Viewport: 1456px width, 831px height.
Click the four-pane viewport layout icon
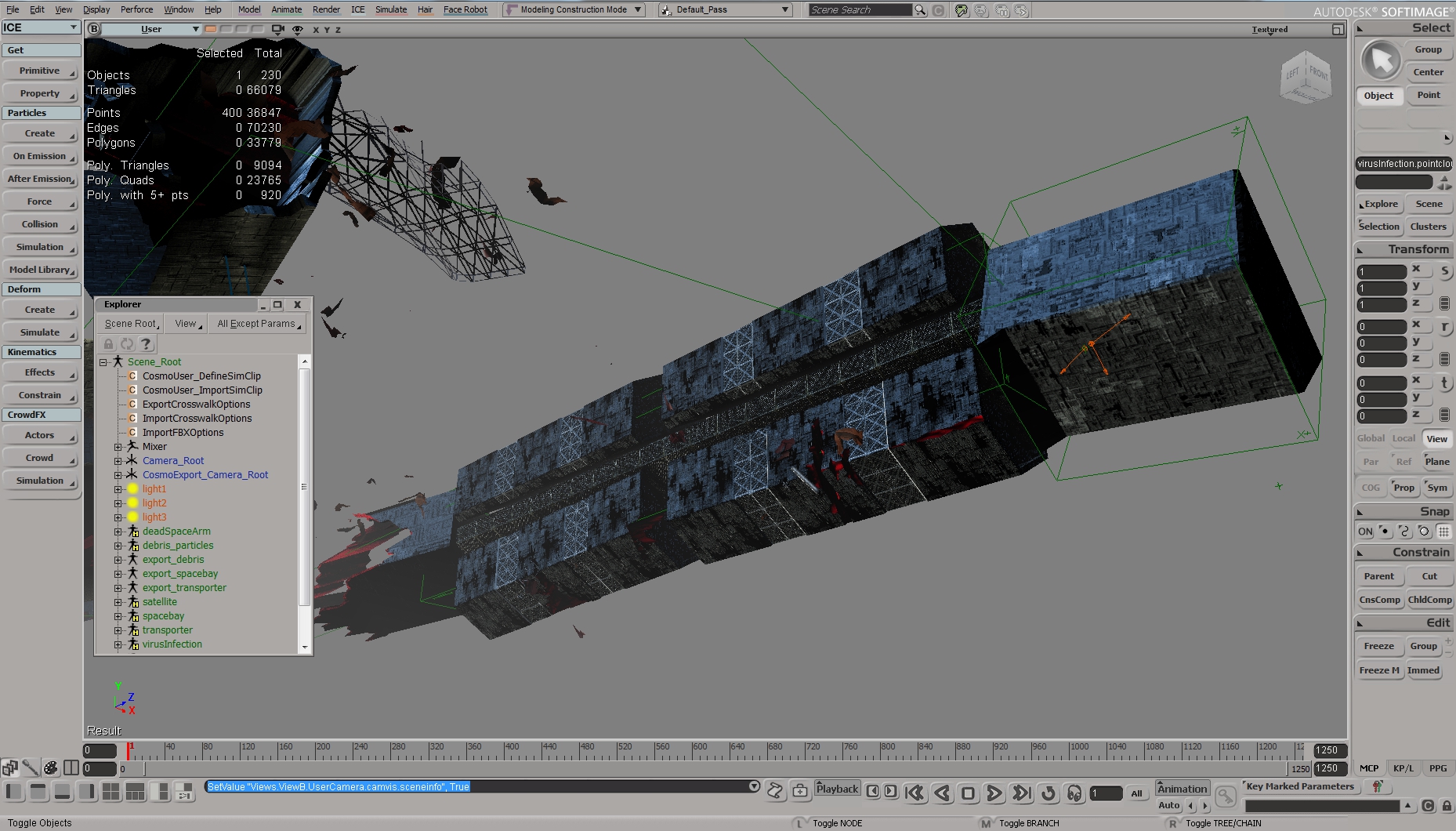pos(110,792)
